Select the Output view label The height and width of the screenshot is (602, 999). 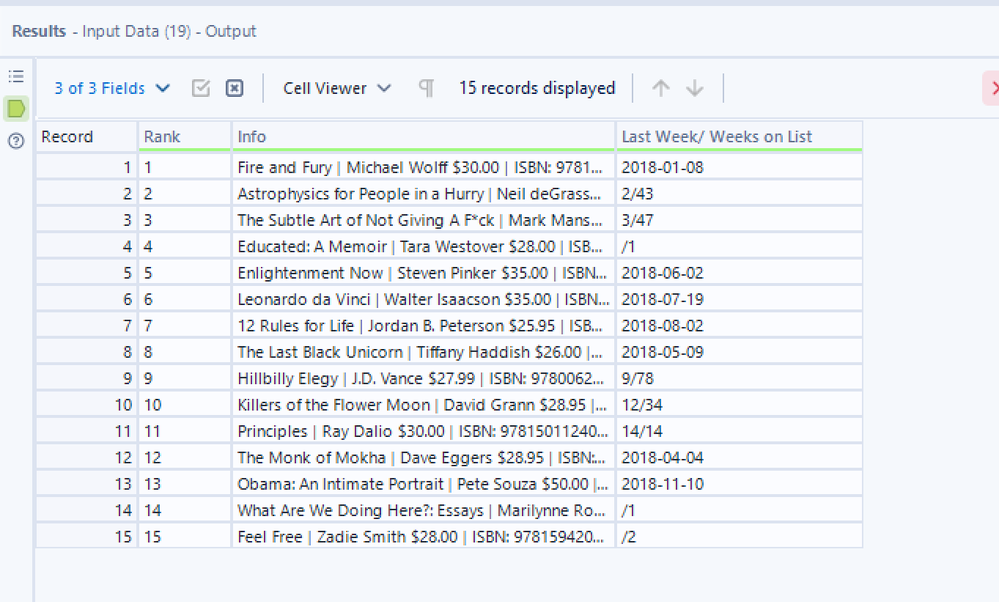pos(233,31)
